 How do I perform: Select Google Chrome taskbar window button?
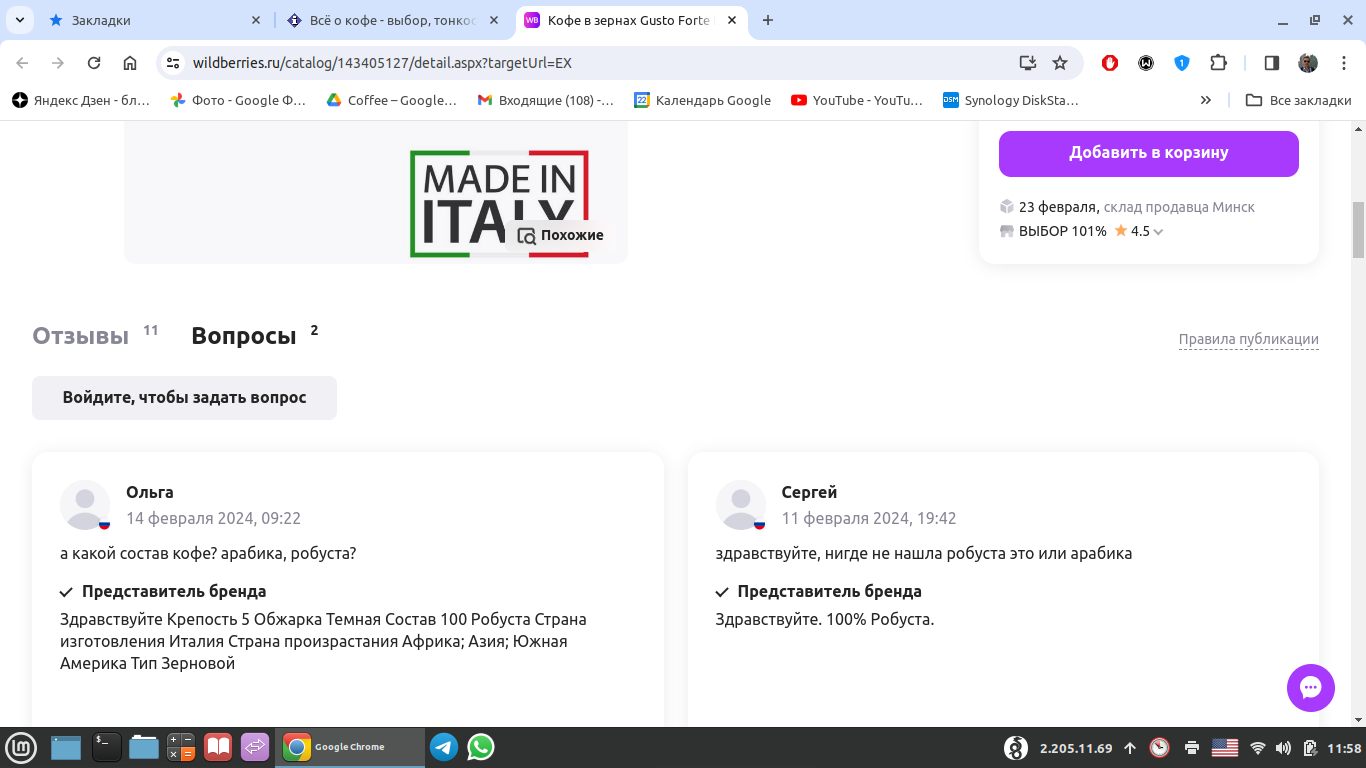coord(349,747)
